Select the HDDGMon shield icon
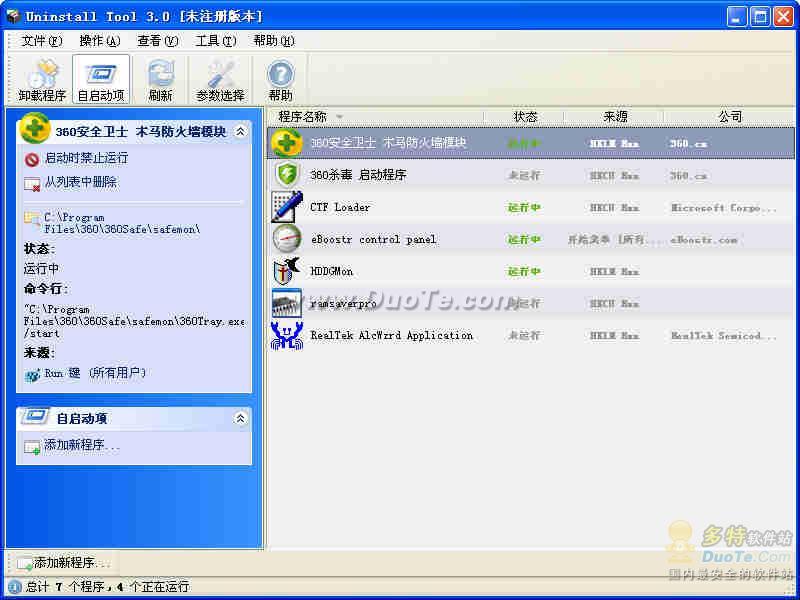The image size is (800, 600). [x=286, y=270]
